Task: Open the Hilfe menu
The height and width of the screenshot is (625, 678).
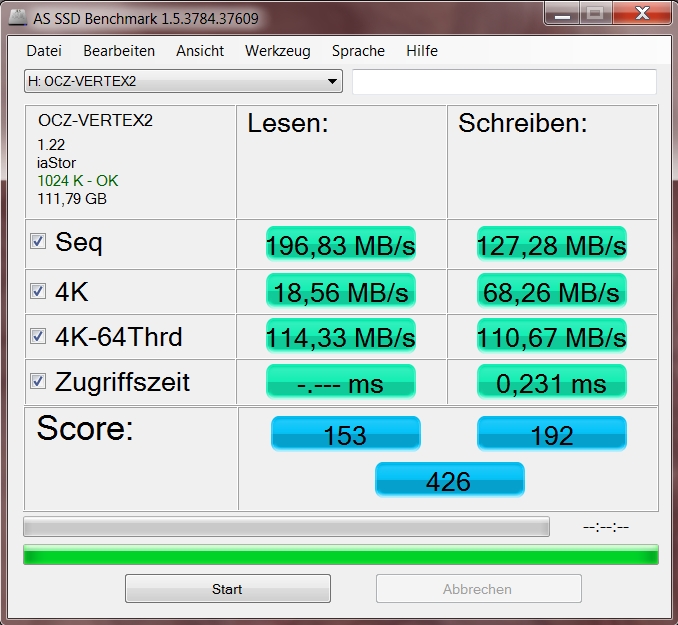Action: click(422, 51)
